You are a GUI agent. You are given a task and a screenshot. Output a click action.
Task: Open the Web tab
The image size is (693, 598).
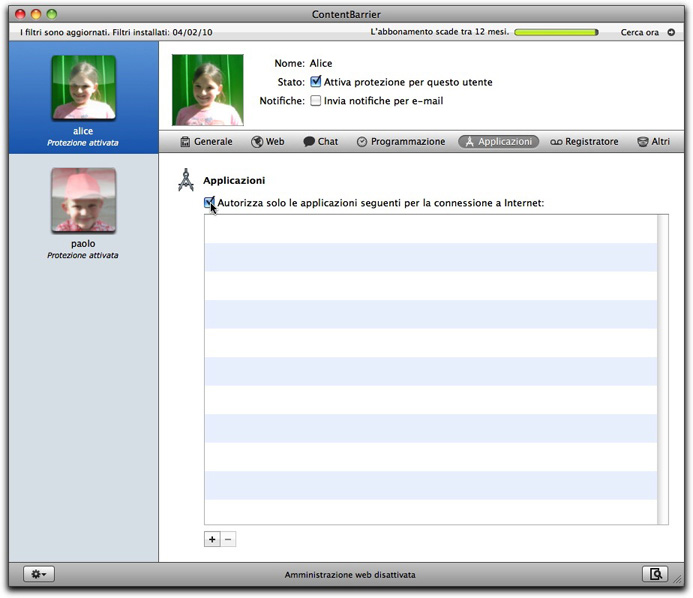coord(268,141)
